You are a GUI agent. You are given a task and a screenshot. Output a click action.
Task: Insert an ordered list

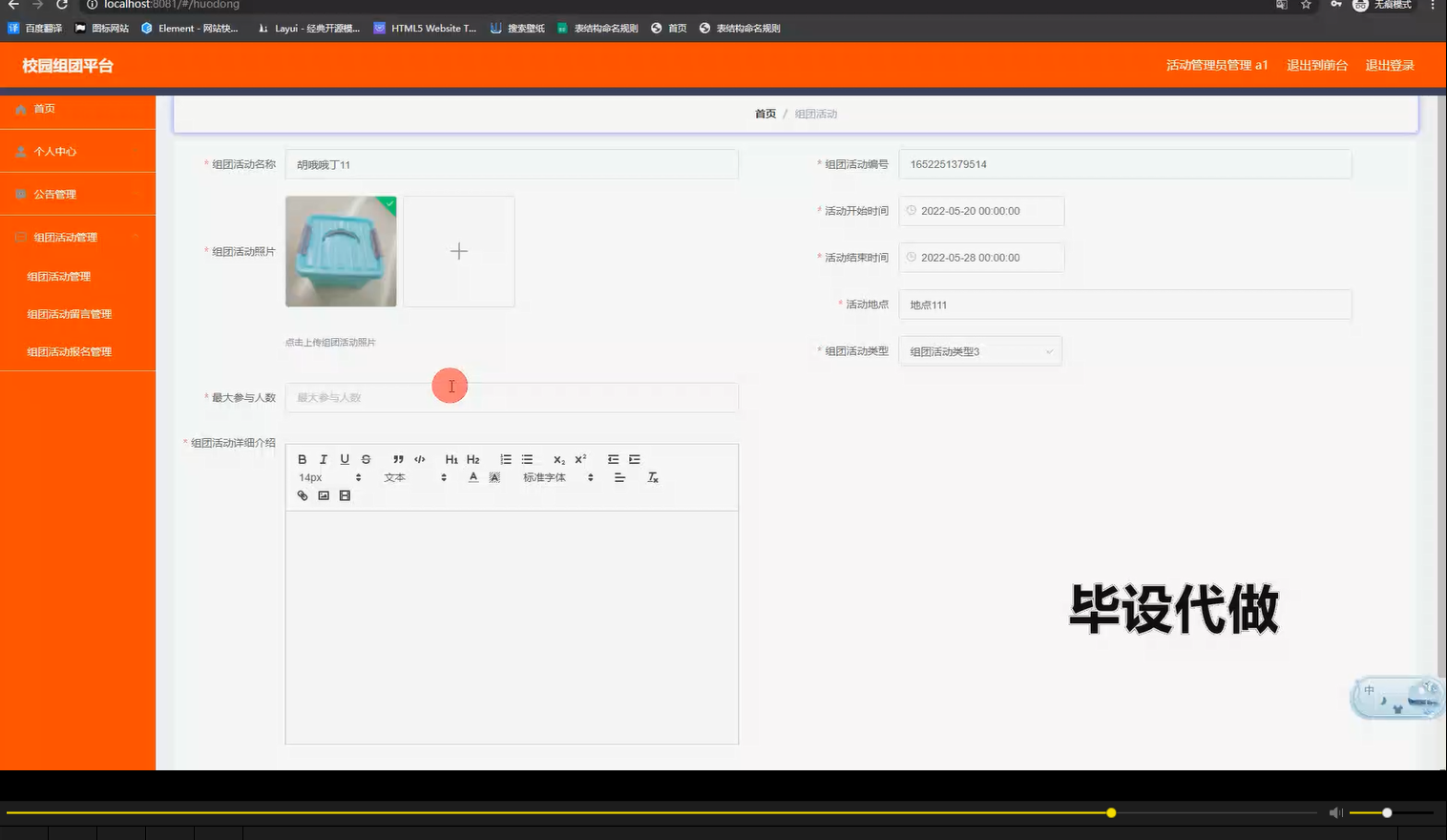click(505, 459)
